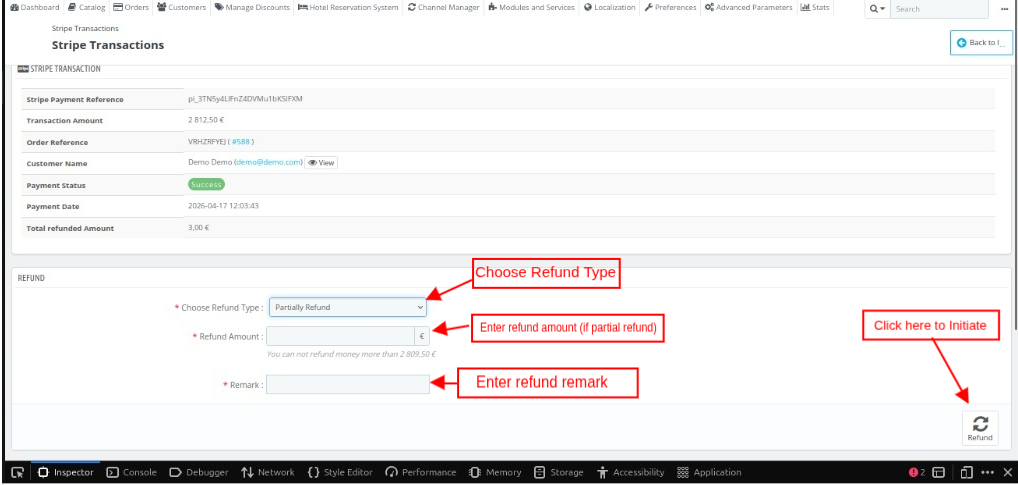Open the top-right three-dot overflow menu
The height and width of the screenshot is (485, 1018).
1005,8
